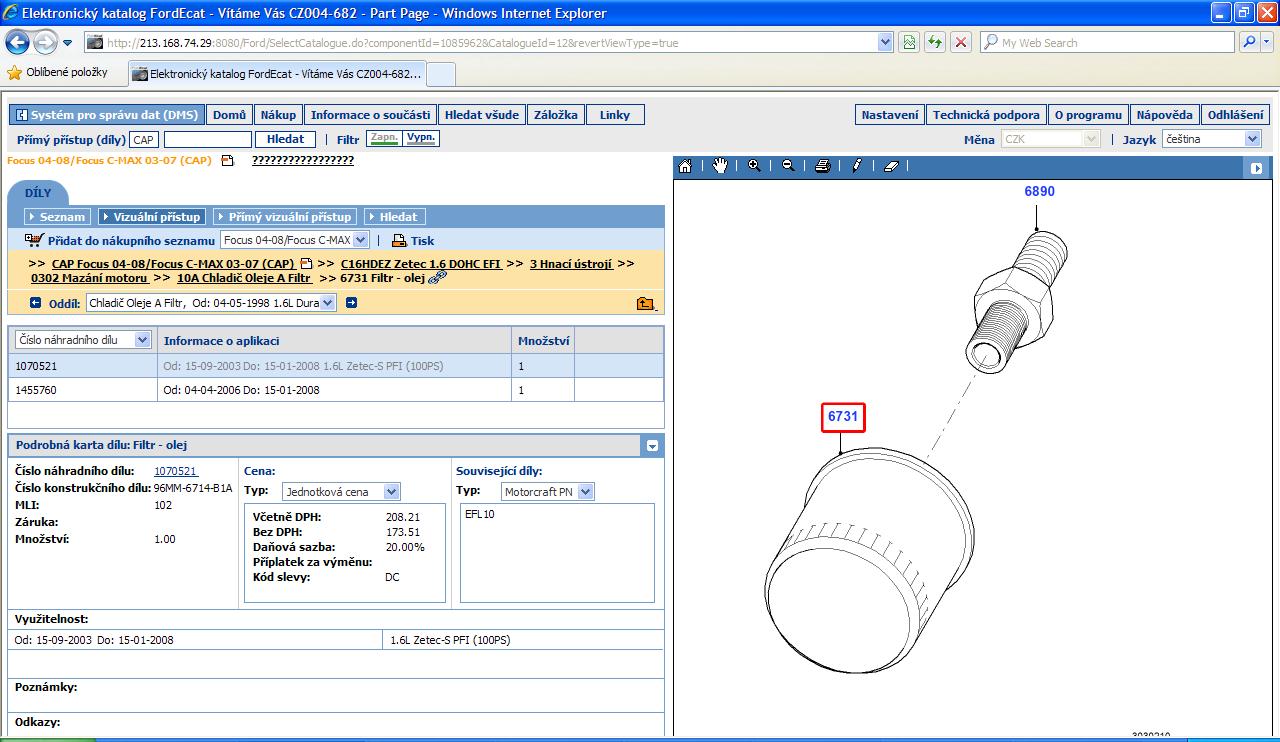This screenshot has height=742, width=1280.
Task: Go to next section arrow beside Oddíl
Action: [351, 303]
